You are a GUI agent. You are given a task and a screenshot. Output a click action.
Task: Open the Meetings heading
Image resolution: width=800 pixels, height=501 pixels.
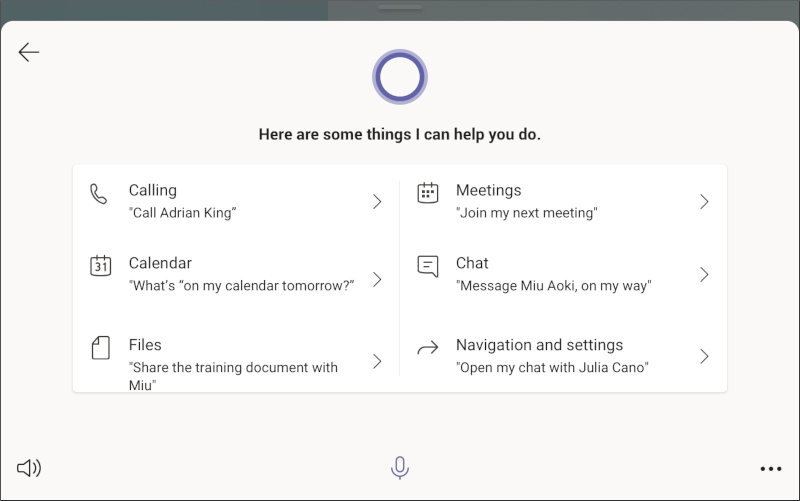pos(488,190)
